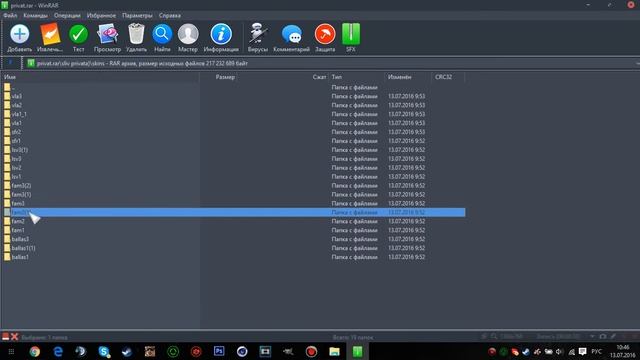The height and width of the screenshot is (360, 640).
Task: Convert archive using the SFX icon
Action: (x=351, y=38)
